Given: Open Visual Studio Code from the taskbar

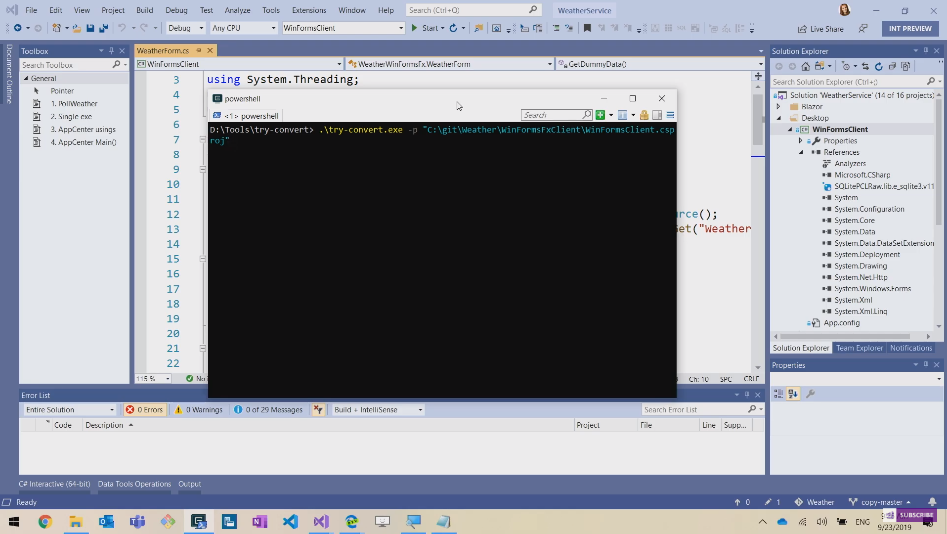Looking at the screenshot, I should click(x=290, y=522).
